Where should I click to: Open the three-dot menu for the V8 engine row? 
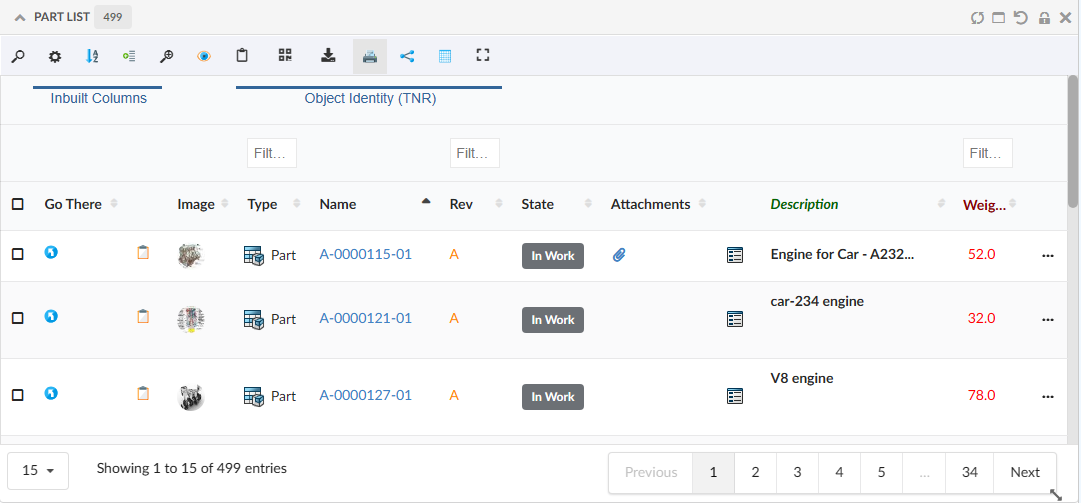[x=1048, y=396]
